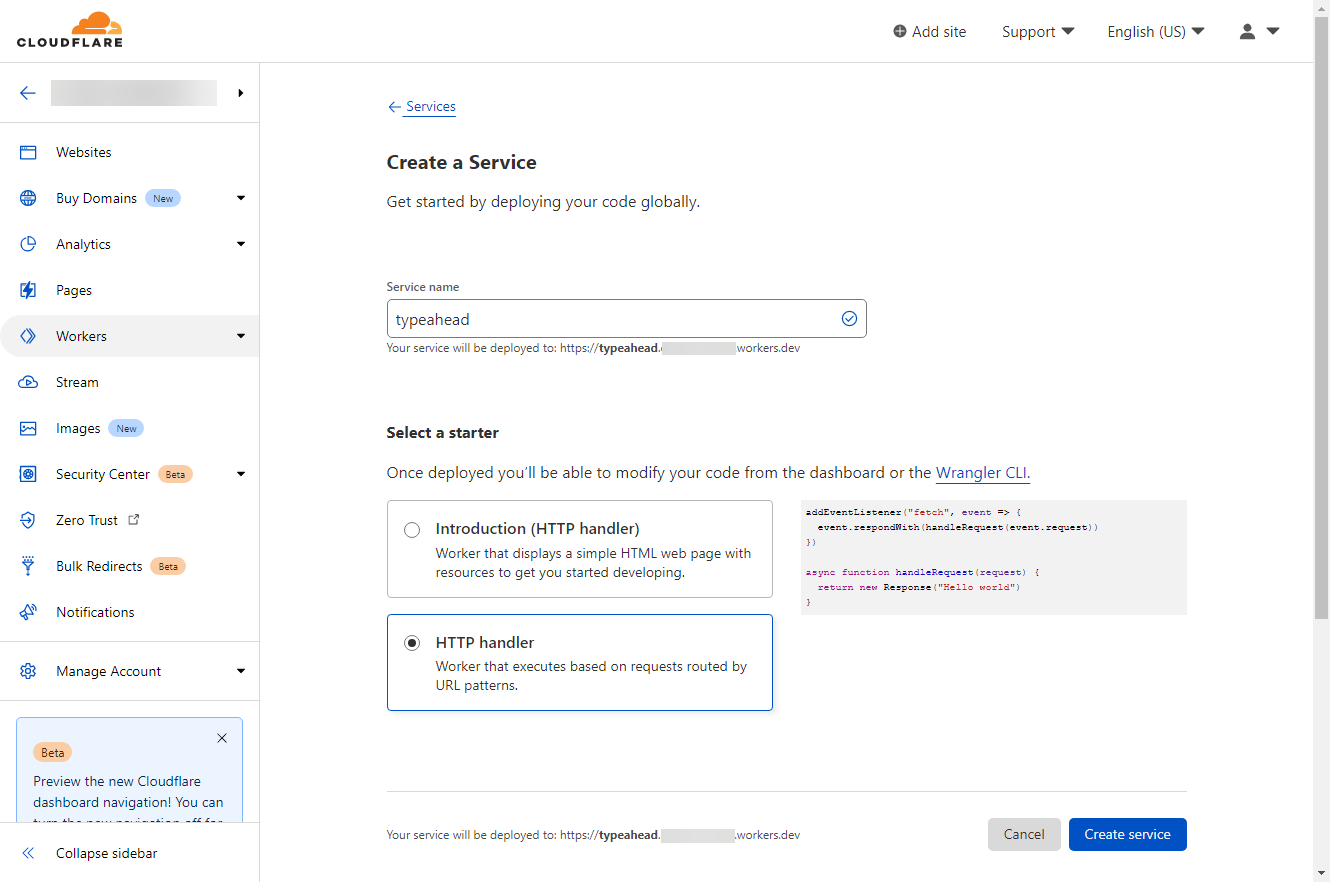Click the Images picture icon

click(28, 428)
